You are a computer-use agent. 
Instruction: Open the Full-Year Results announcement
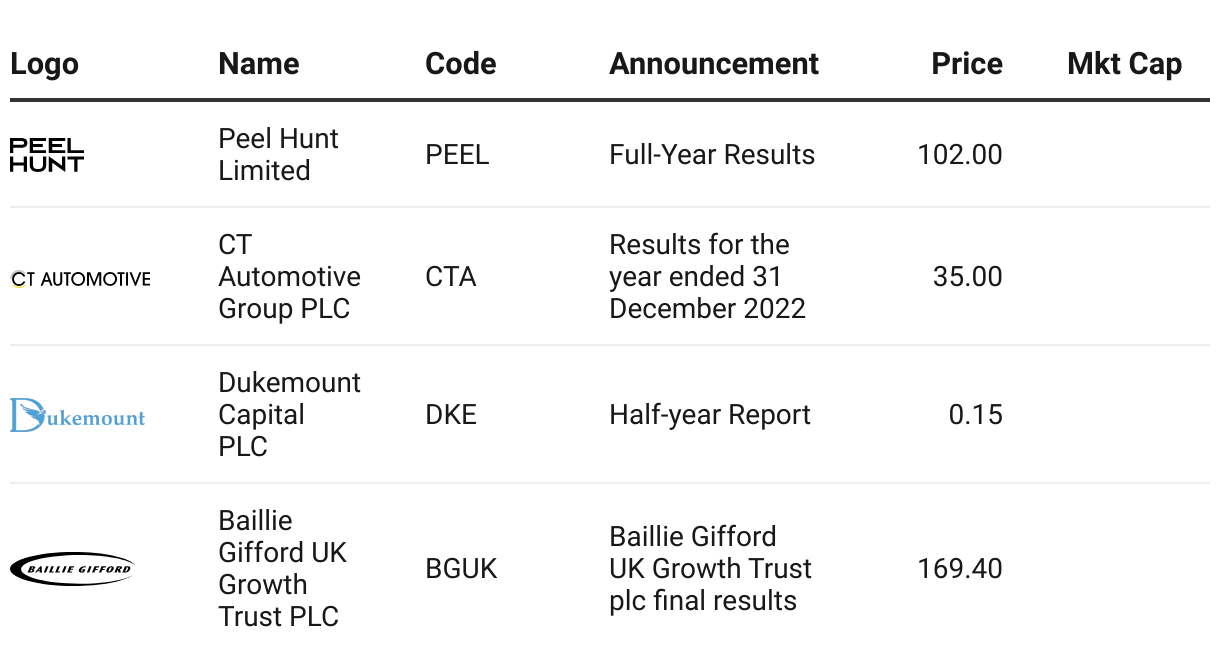click(712, 155)
